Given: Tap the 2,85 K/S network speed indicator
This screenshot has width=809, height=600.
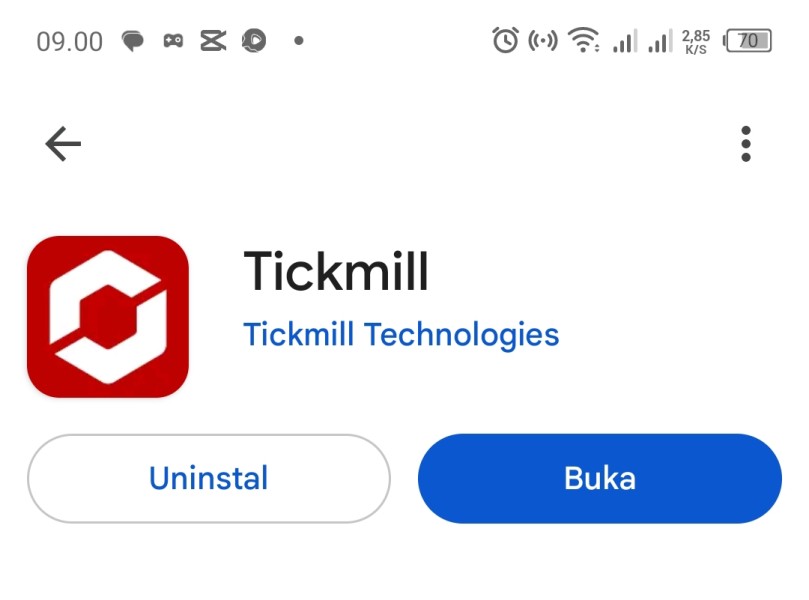Looking at the screenshot, I should point(695,41).
